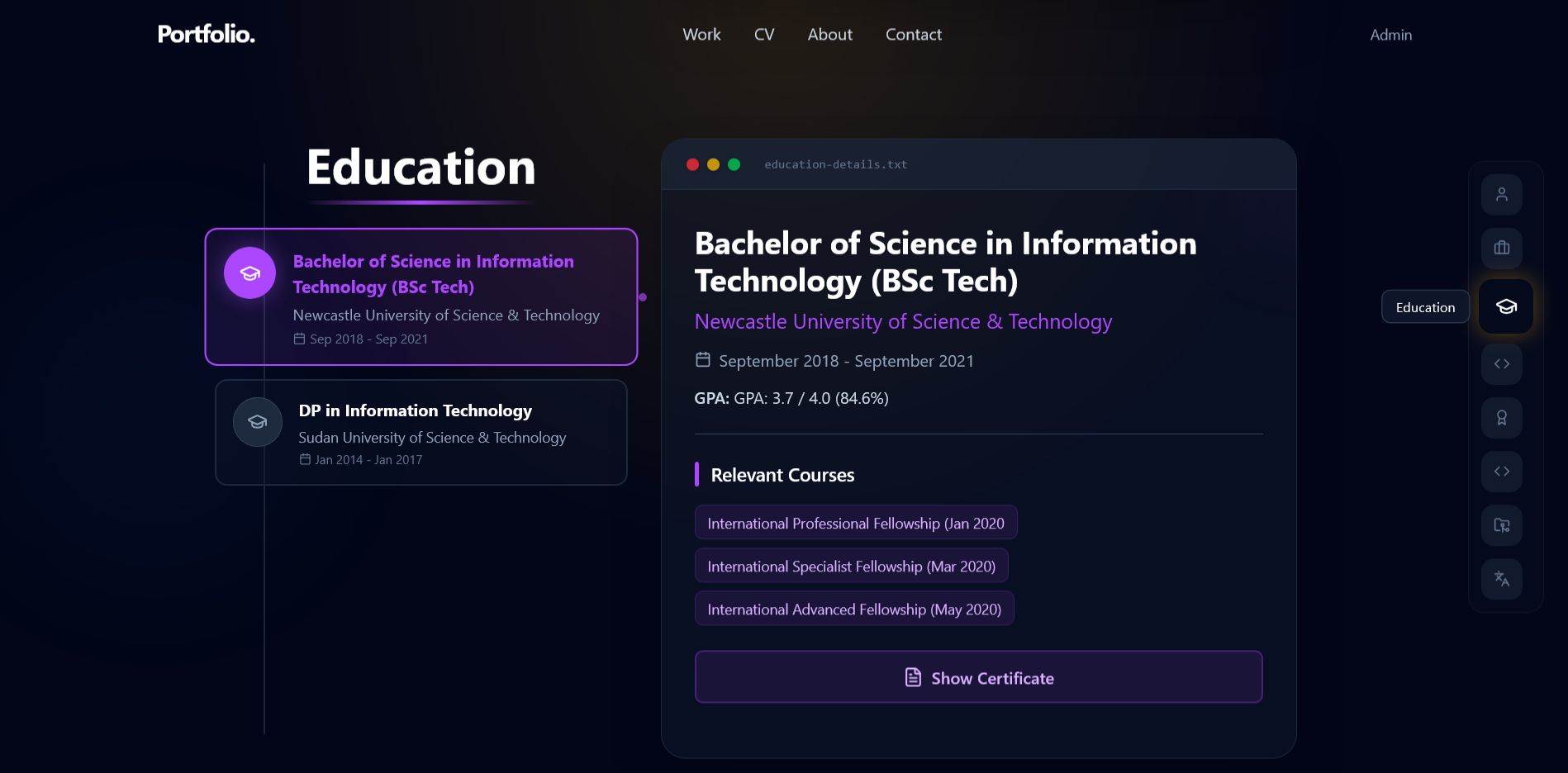Screen dimensions: 1568x773
Task: Click the green traffic light in terminal header
Action: pos(732,164)
